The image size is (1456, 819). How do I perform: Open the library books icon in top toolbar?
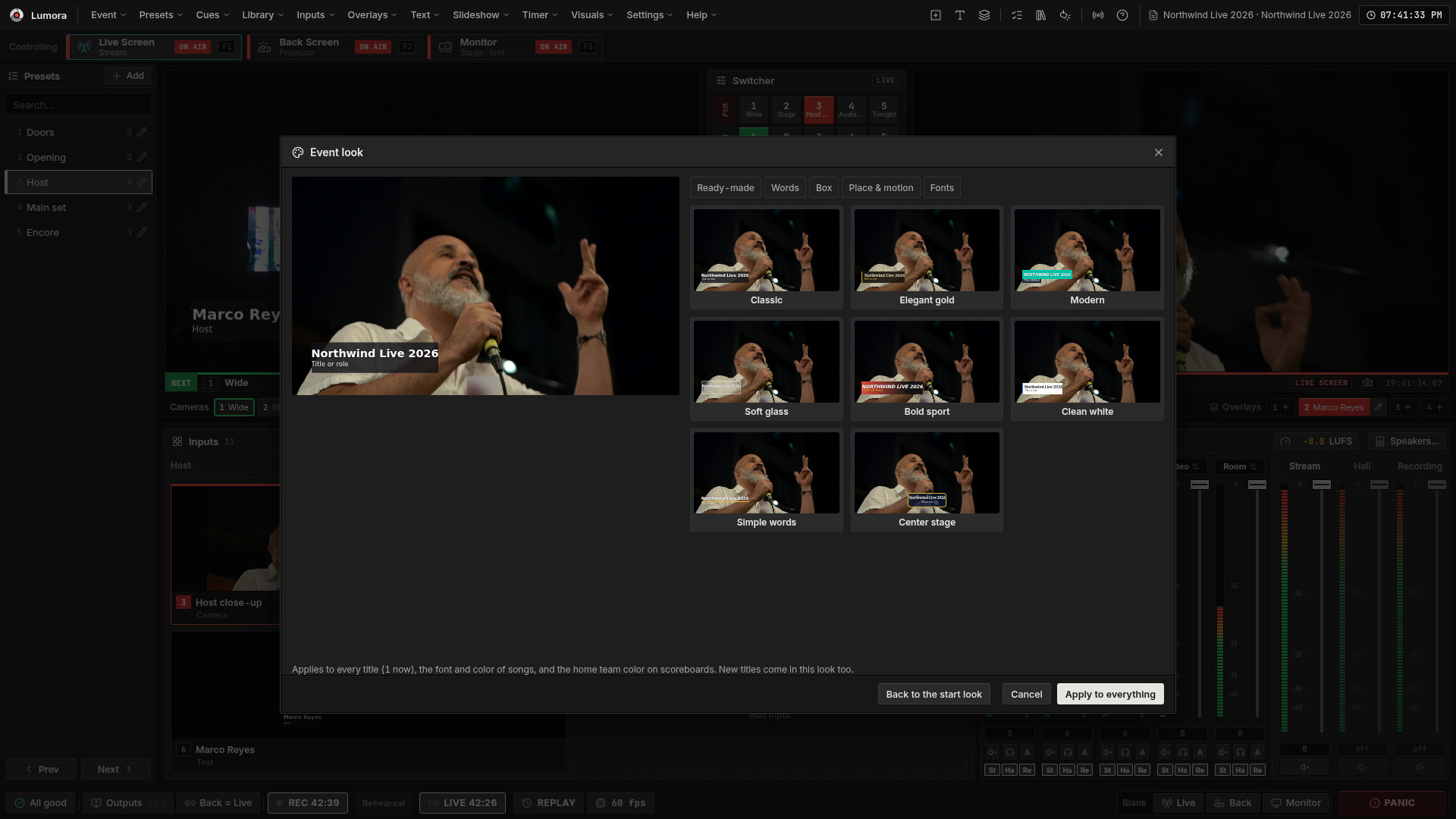(x=1041, y=15)
